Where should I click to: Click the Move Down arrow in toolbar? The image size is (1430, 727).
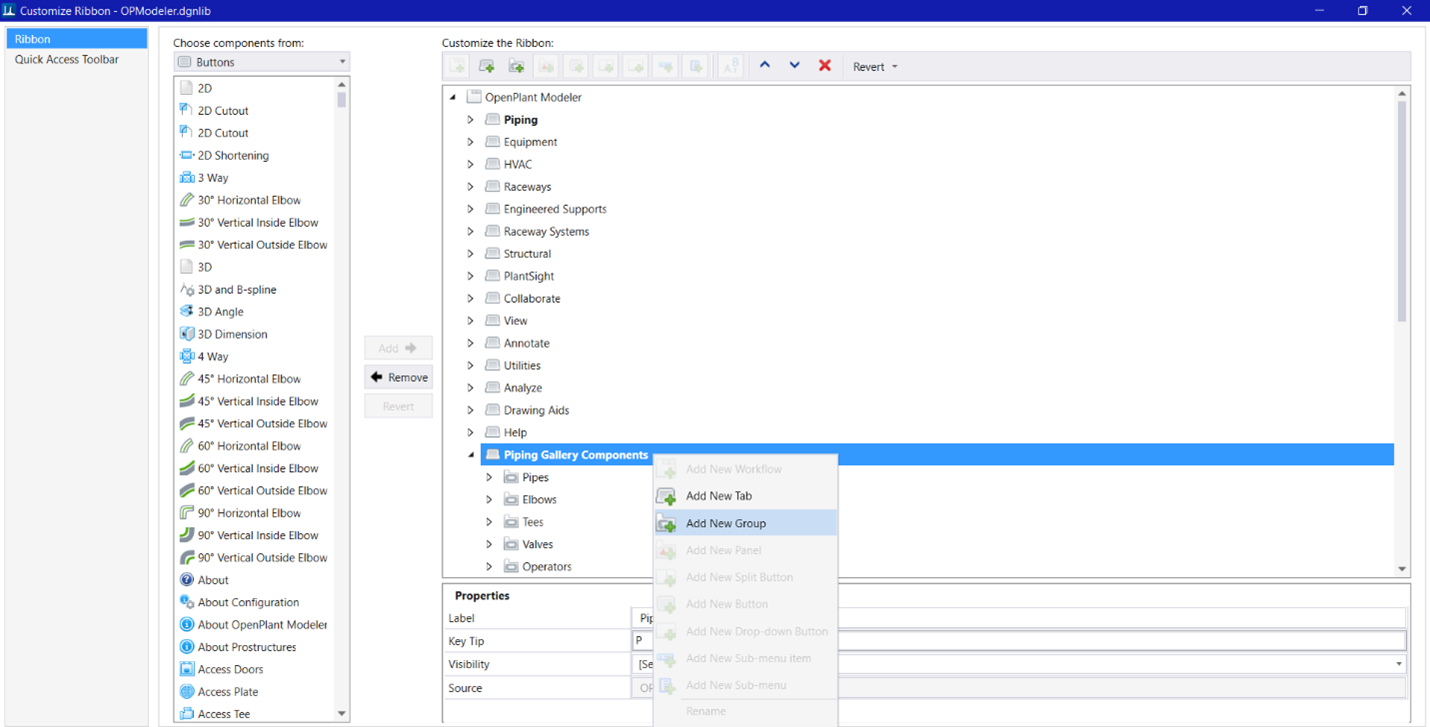tap(795, 66)
